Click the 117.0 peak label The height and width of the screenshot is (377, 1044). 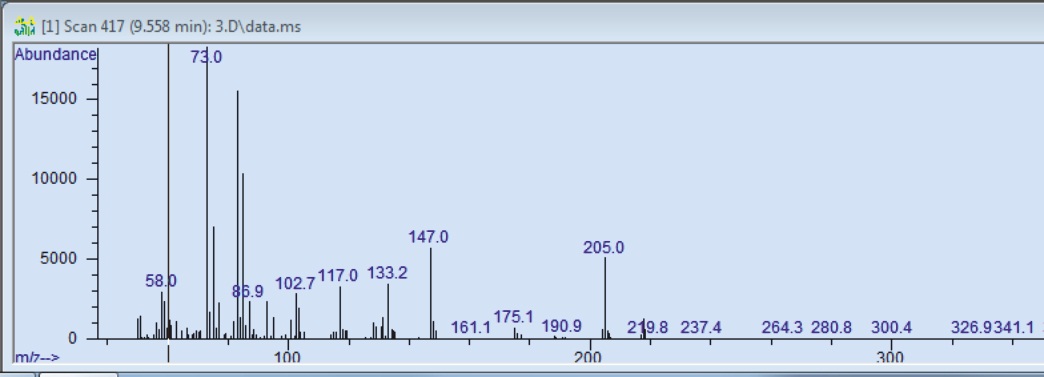[x=338, y=276]
